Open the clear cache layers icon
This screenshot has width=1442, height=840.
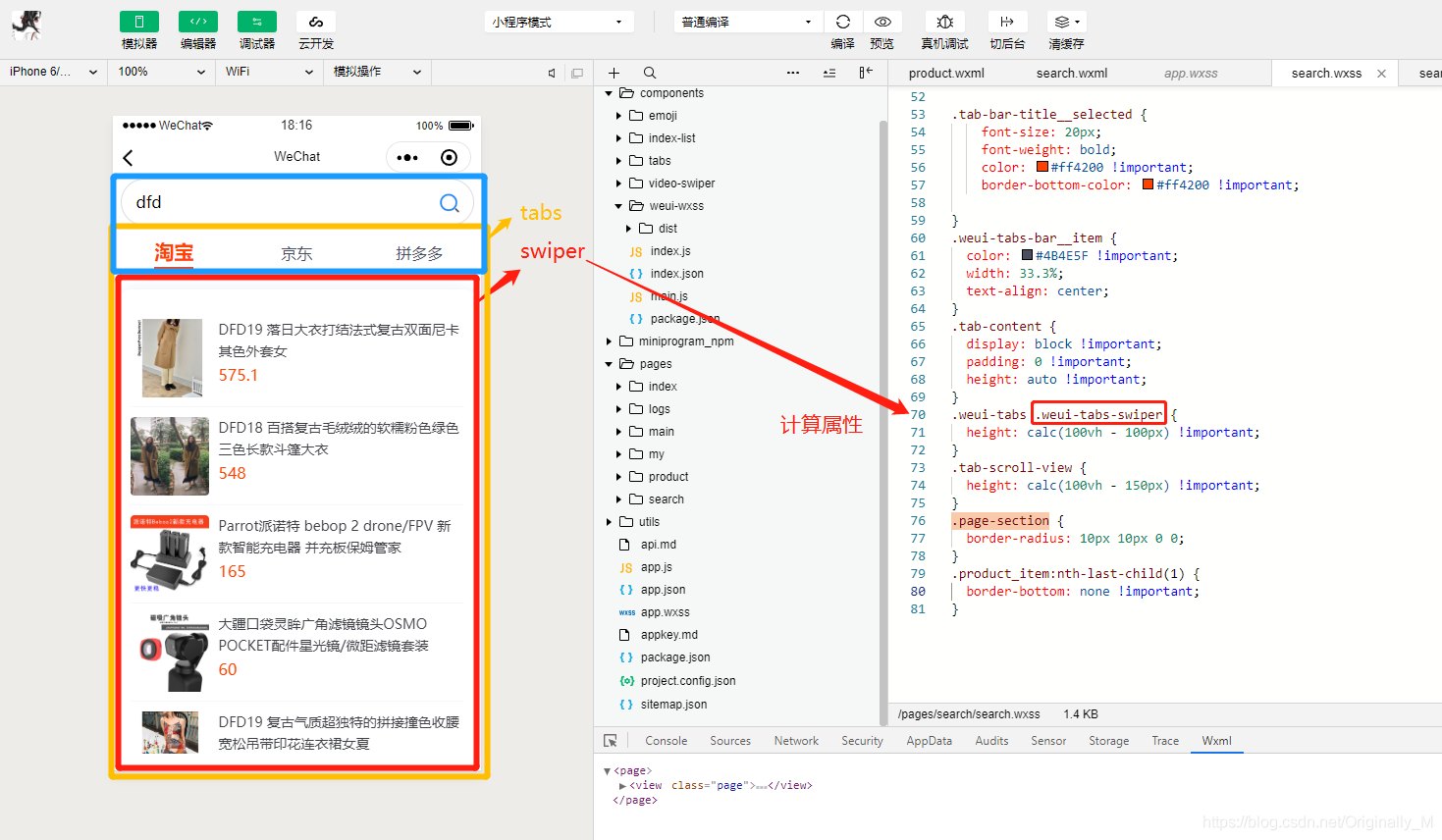[1066, 22]
